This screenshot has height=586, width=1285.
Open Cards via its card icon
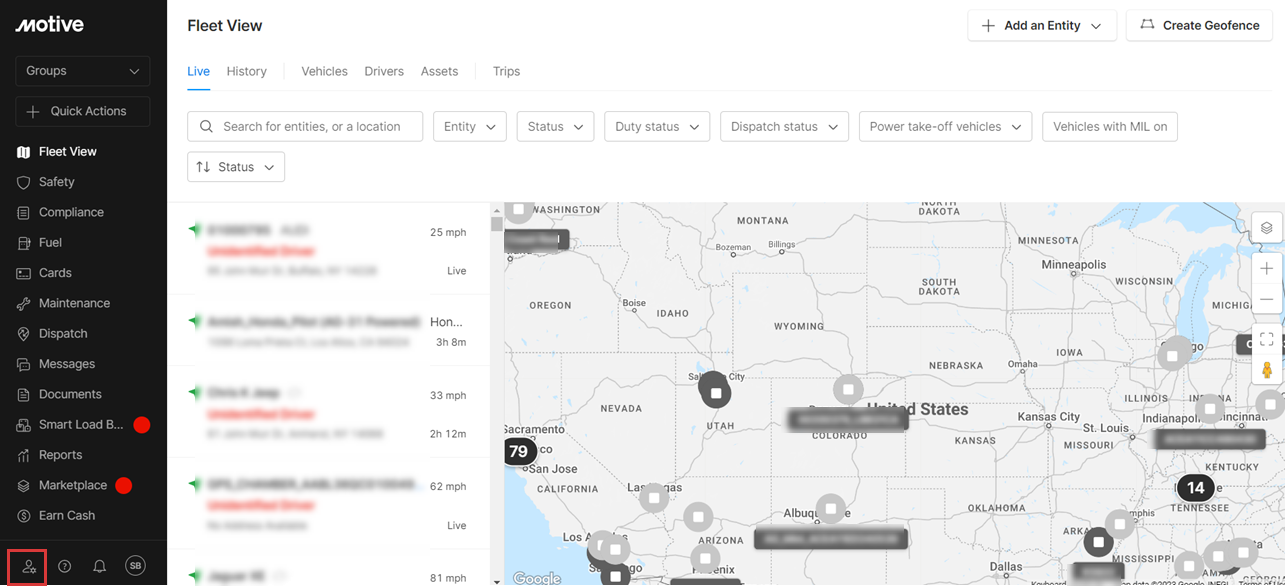point(24,273)
